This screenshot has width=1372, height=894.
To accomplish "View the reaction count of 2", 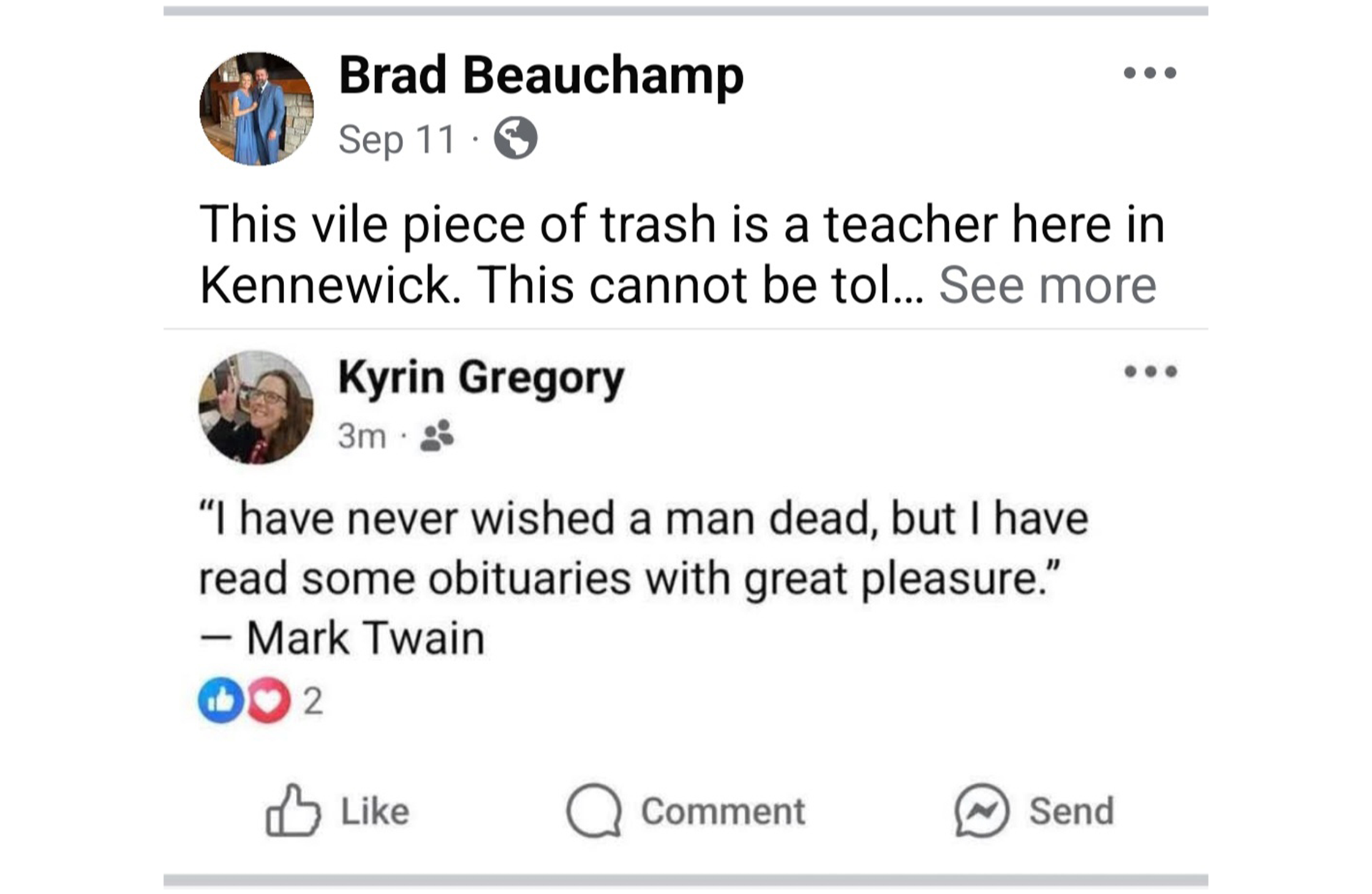I will pos(313,701).
